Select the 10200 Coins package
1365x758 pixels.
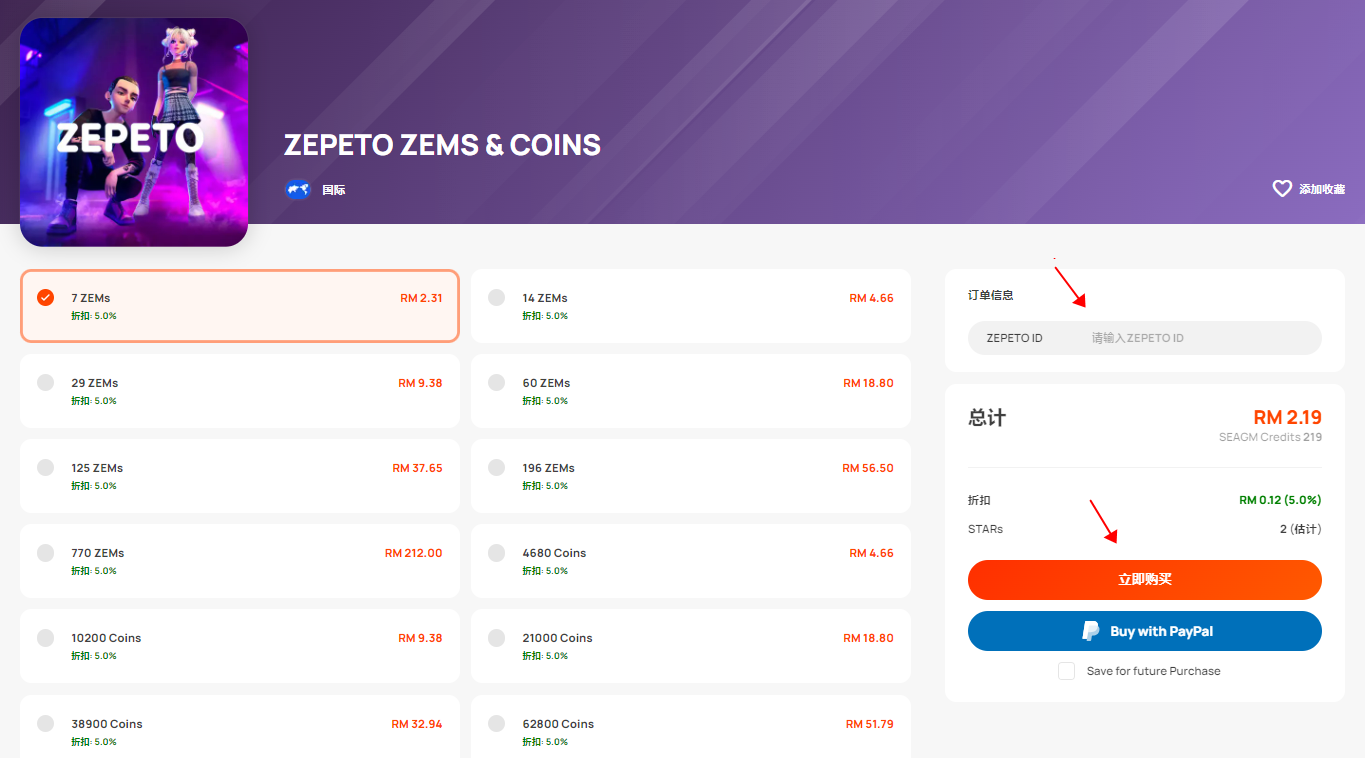click(240, 646)
